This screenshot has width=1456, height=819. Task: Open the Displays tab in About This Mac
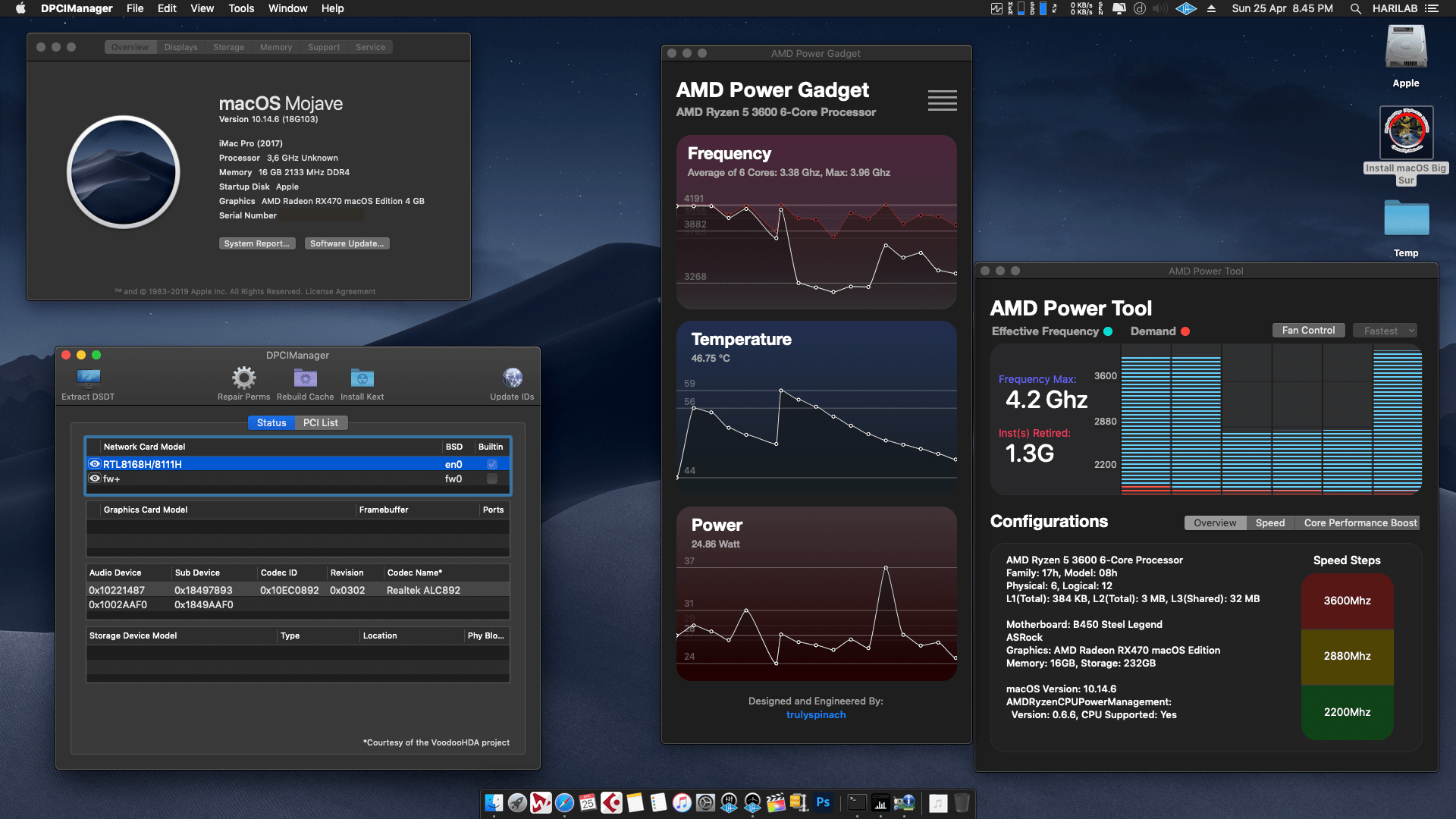180,47
